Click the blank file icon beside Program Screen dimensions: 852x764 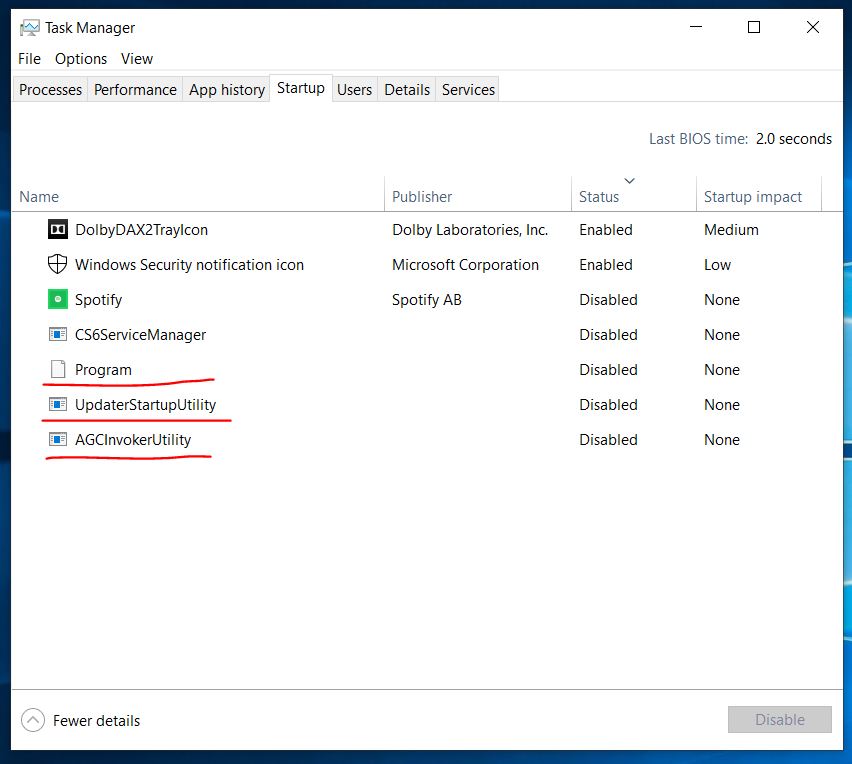(58, 369)
